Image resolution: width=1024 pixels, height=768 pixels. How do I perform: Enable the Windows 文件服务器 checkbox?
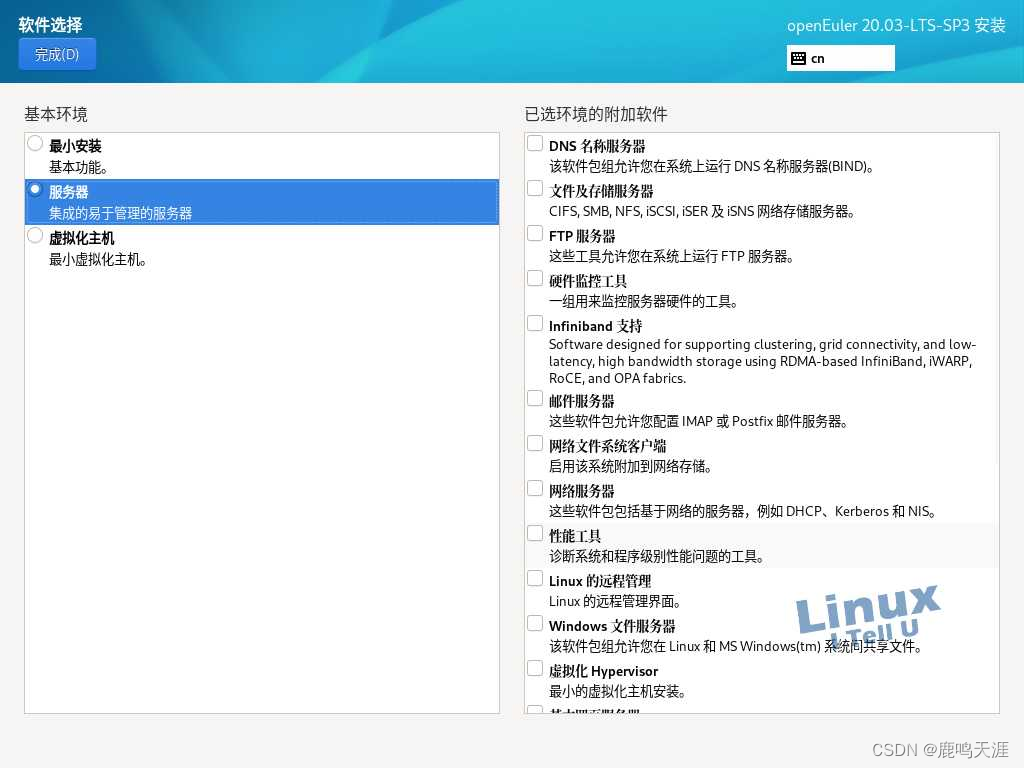[x=535, y=624]
